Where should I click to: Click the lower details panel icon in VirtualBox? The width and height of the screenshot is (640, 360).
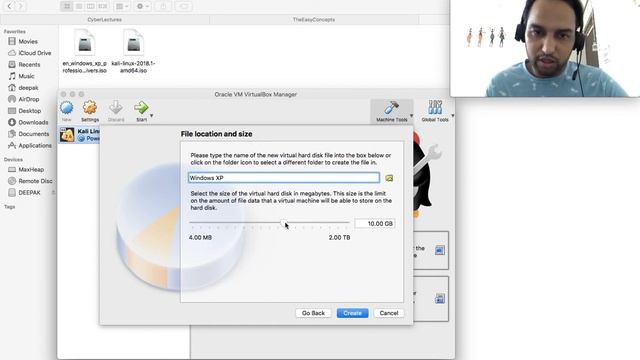(440, 298)
